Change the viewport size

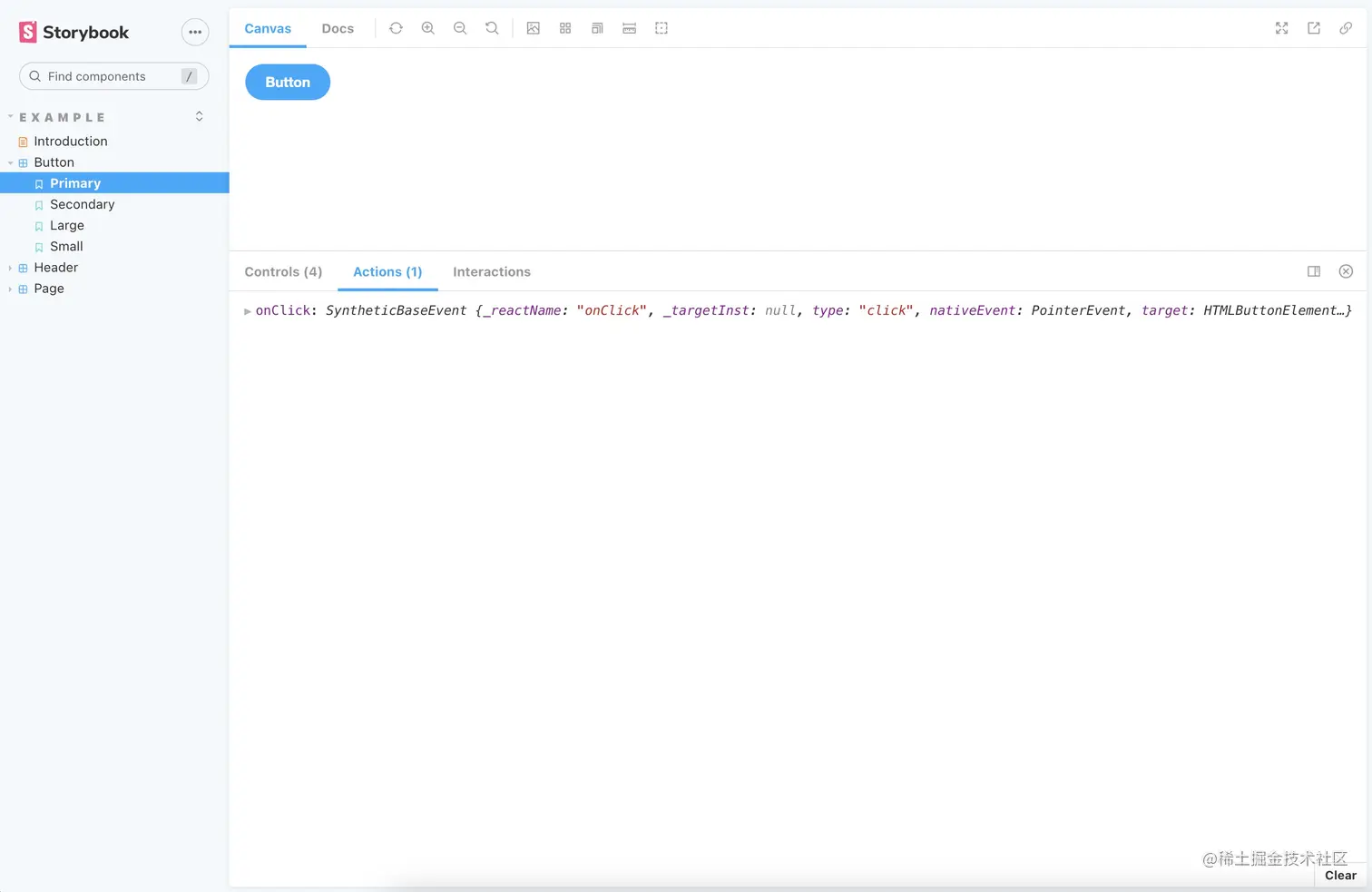(597, 28)
